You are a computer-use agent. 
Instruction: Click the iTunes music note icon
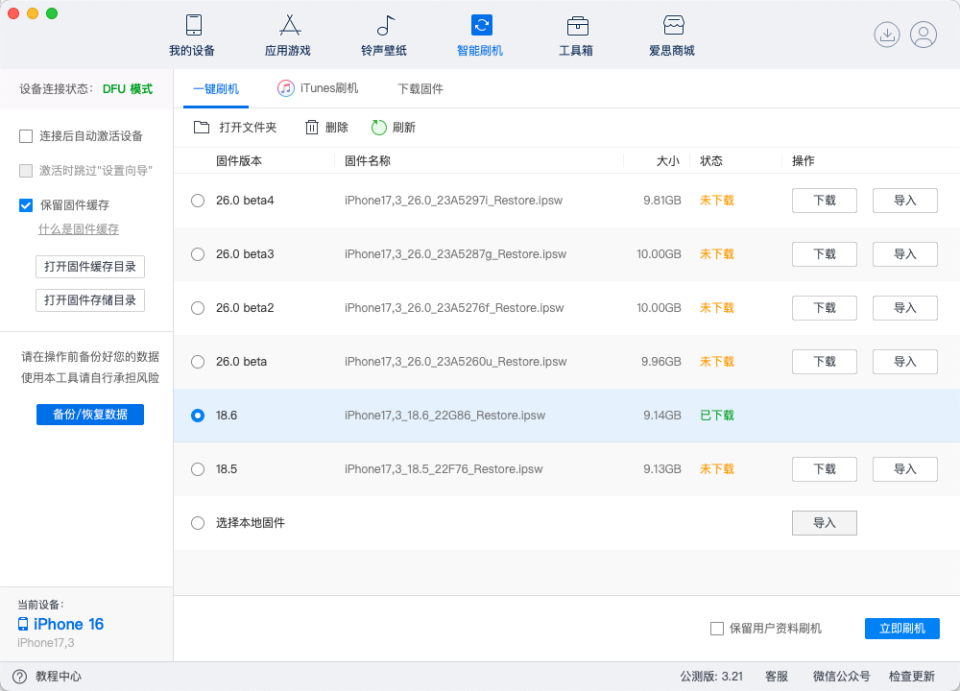[x=285, y=88]
